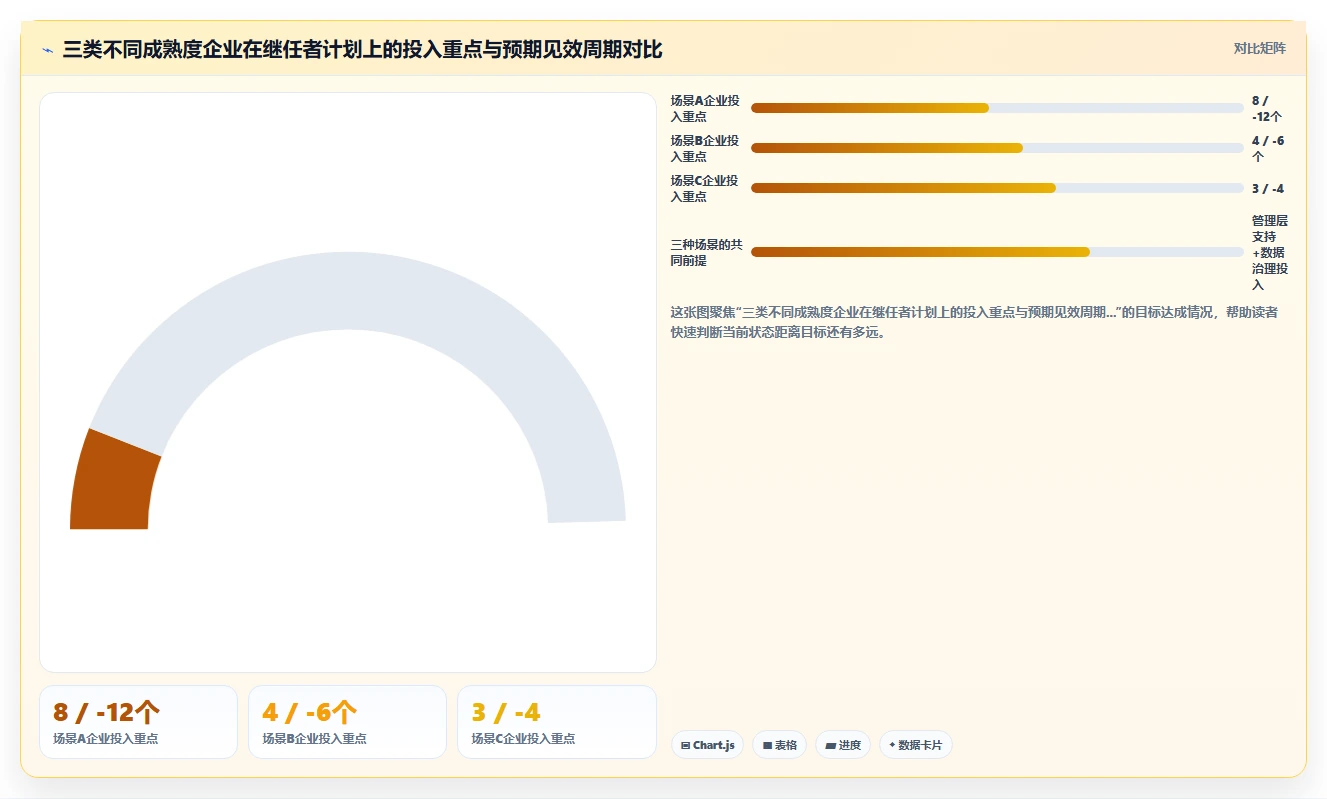
Task: Click the lightning icon beside the title
Action: tap(48, 50)
